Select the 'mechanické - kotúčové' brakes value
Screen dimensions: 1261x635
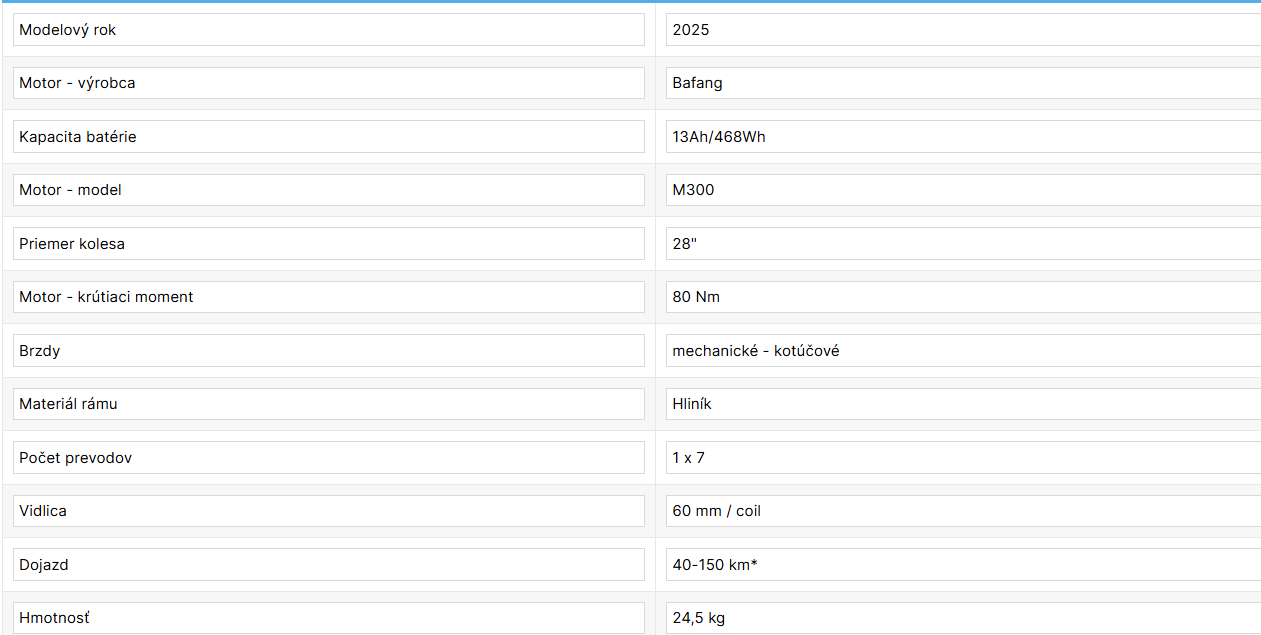962,351
